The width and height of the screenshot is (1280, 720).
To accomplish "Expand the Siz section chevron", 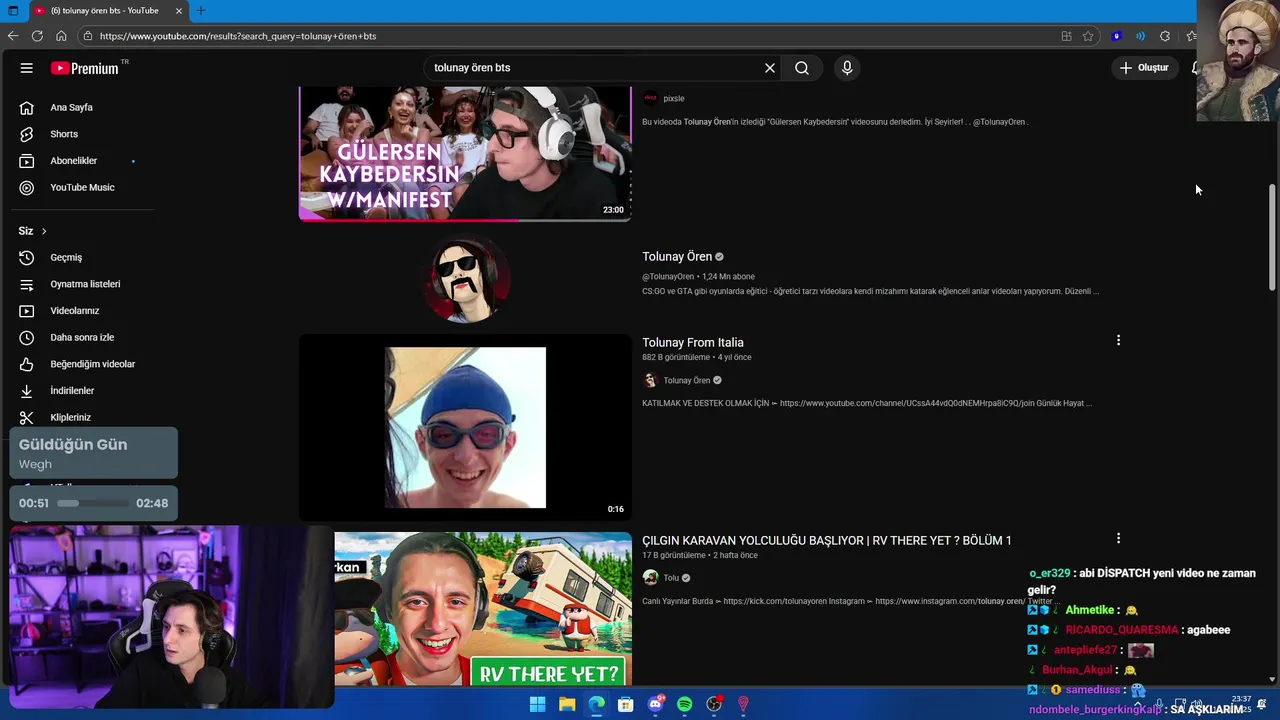I will click(44, 231).
